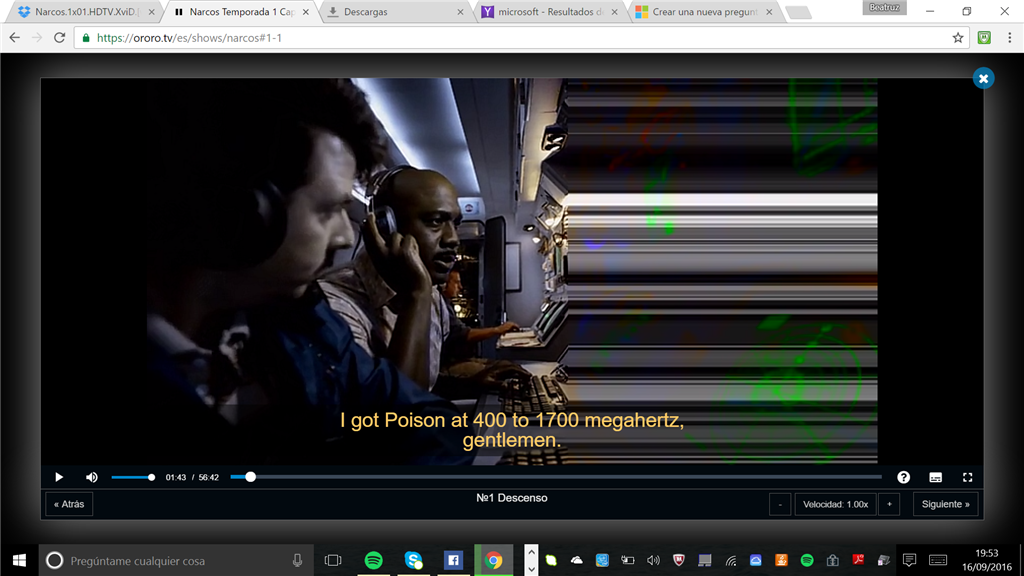Open Spotify from the taskbar
1024x576 pixels.
tap(374, 560)
